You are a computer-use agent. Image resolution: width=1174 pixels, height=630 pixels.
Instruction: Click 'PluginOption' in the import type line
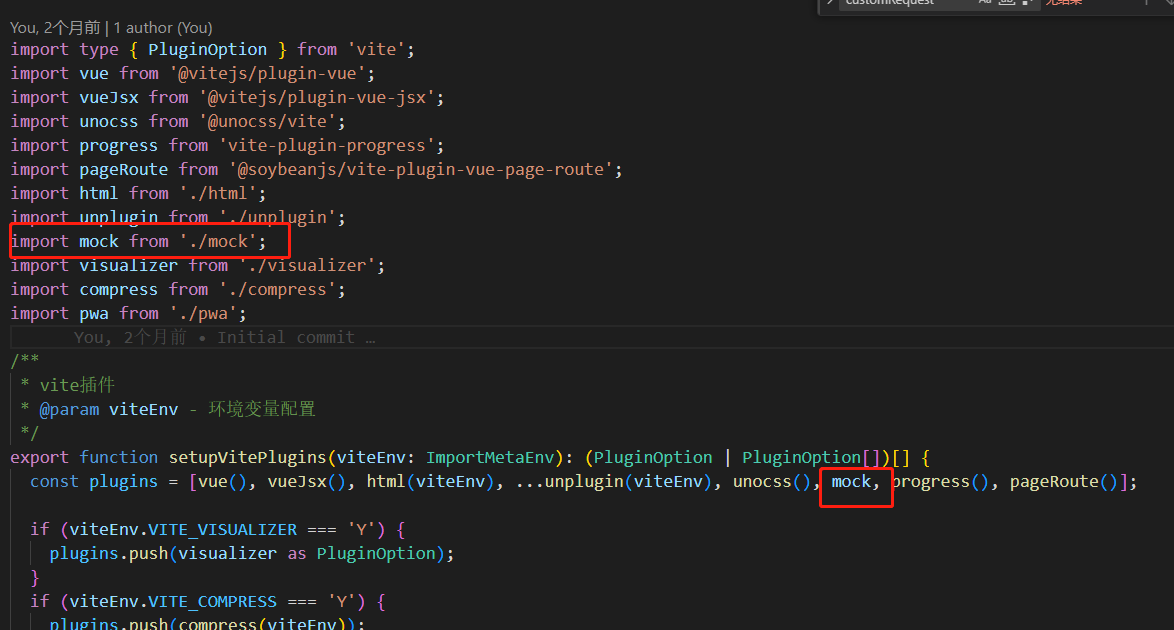click(x=207, y=49)
